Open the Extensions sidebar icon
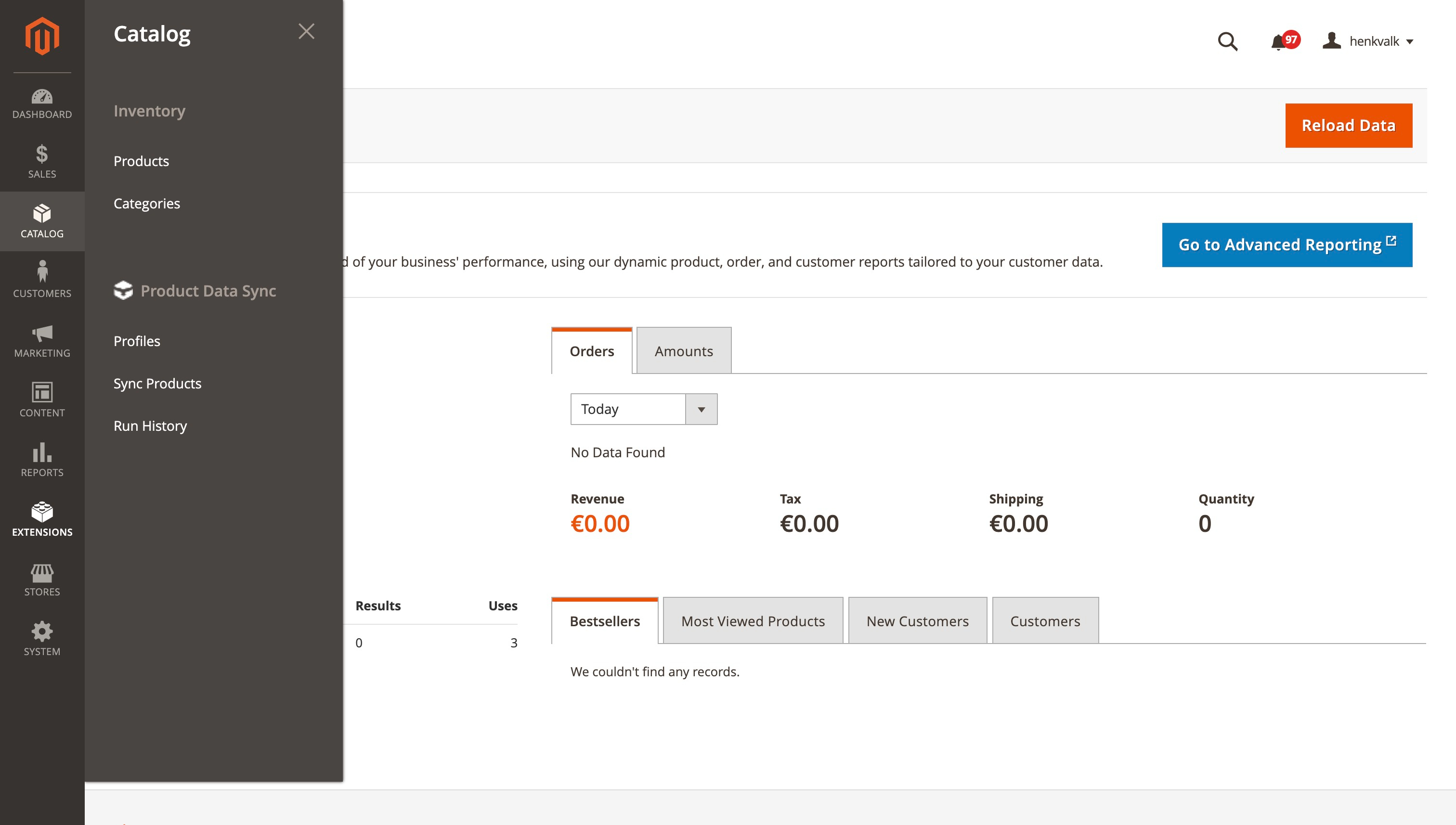This screenshot has width=1456, height=825. point(42,519)
